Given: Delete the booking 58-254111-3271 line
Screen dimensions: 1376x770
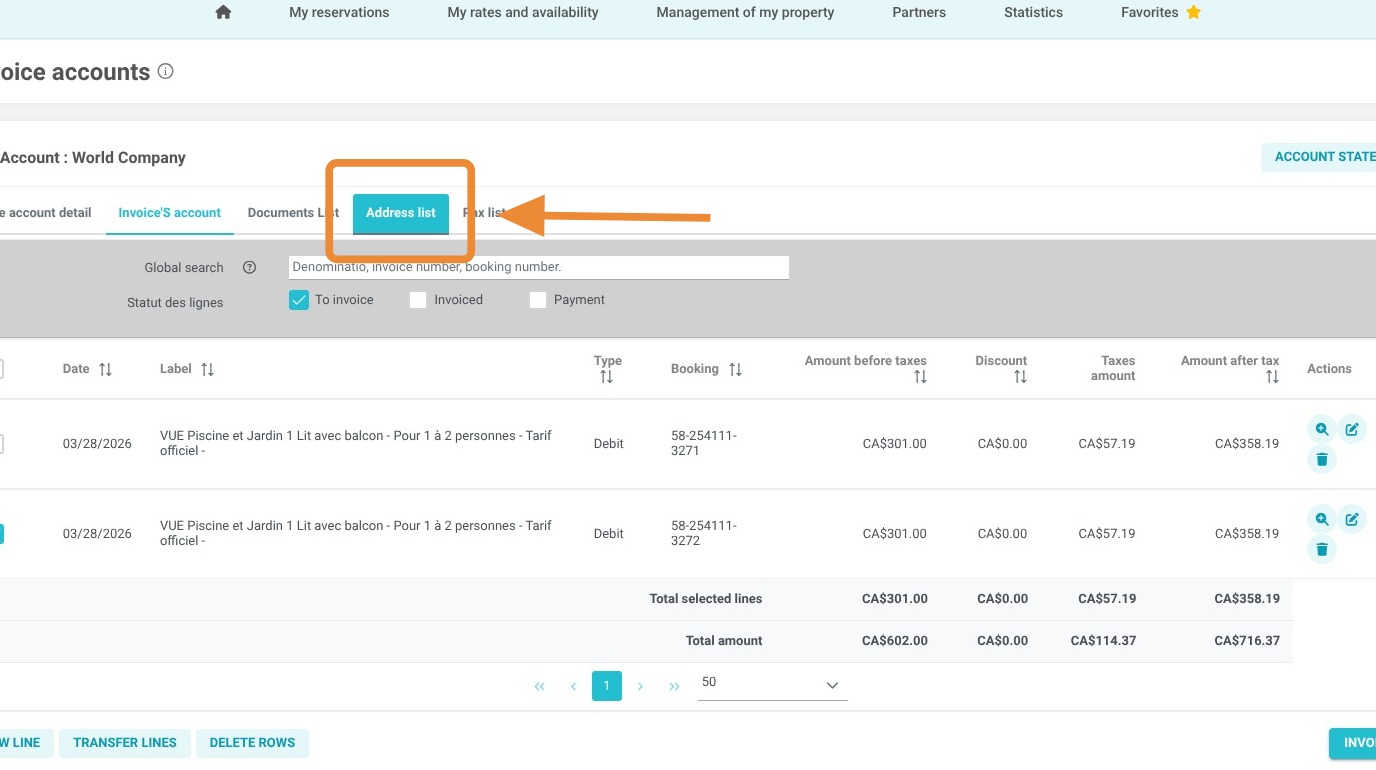Looking at the screenshot, I should 1322,459.
